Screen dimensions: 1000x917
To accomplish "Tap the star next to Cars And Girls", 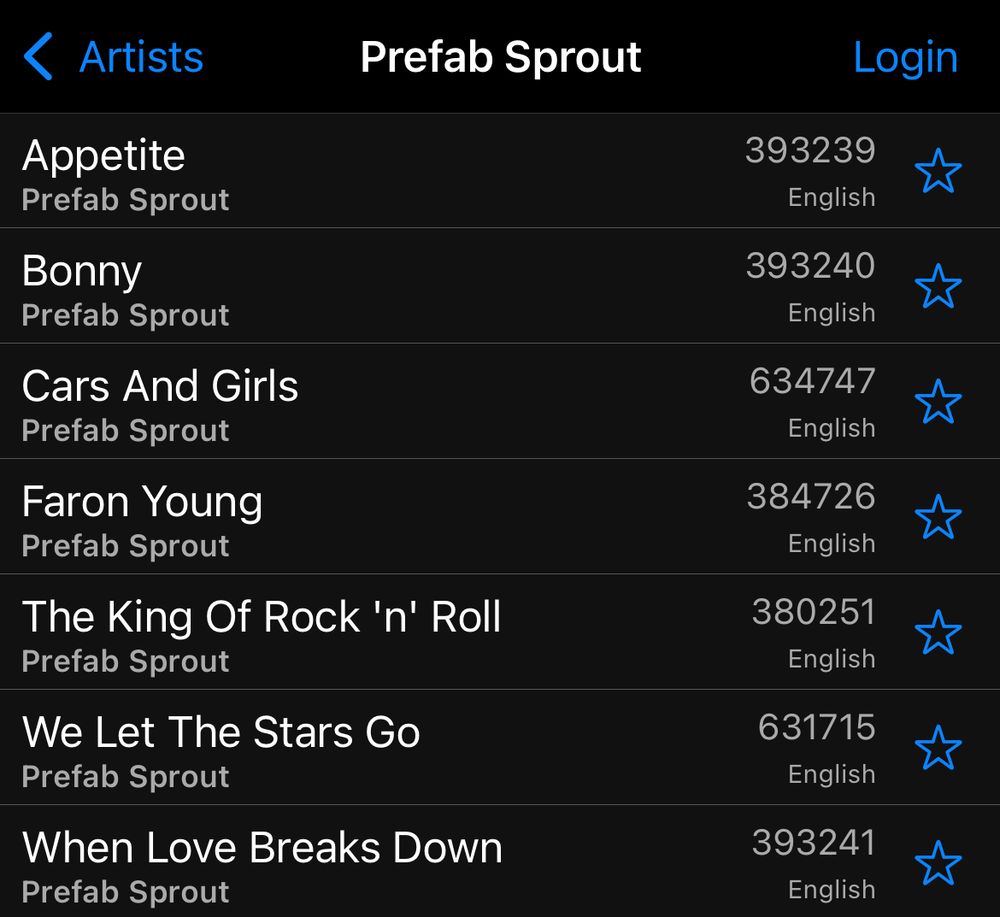I will [940, 401].
